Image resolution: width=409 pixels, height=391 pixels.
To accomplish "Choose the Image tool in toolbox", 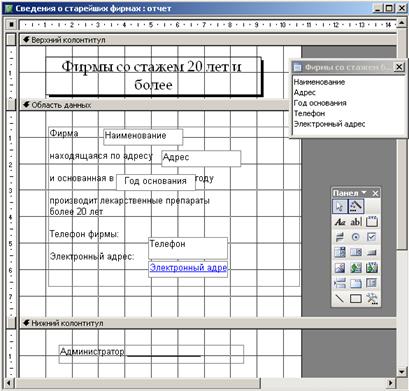I will pyautogui.click(x=340, y=267).
